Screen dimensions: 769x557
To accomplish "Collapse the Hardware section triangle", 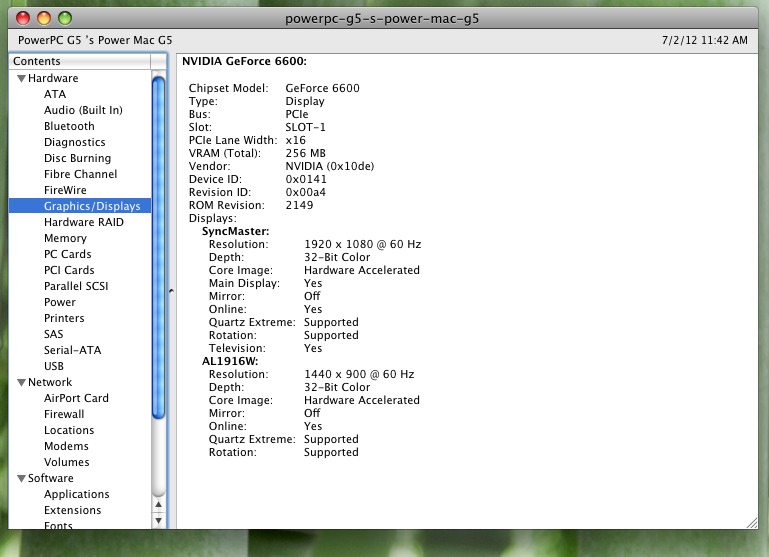I will tap(21, 78).
